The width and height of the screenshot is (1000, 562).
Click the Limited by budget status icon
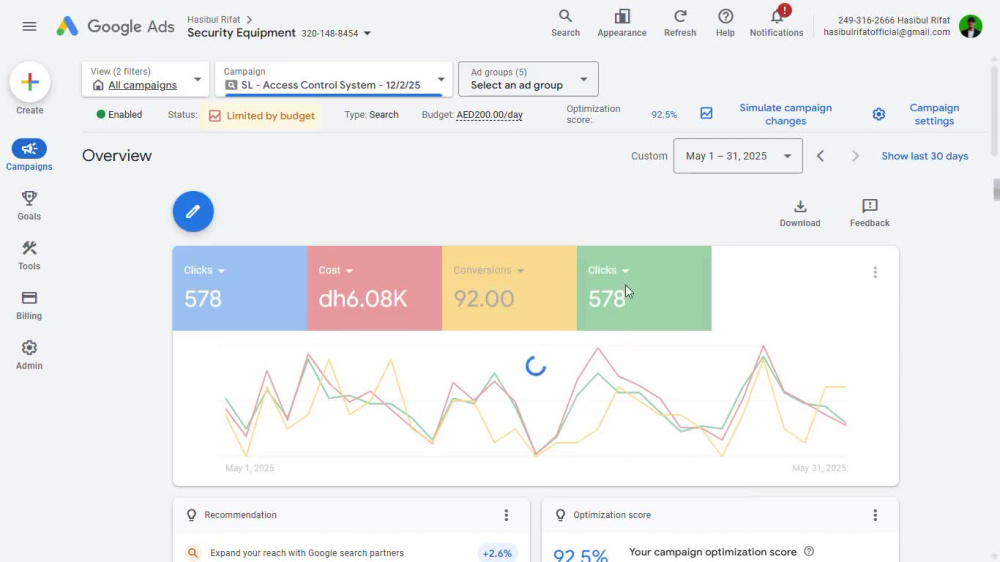click(x=215, y=115)
